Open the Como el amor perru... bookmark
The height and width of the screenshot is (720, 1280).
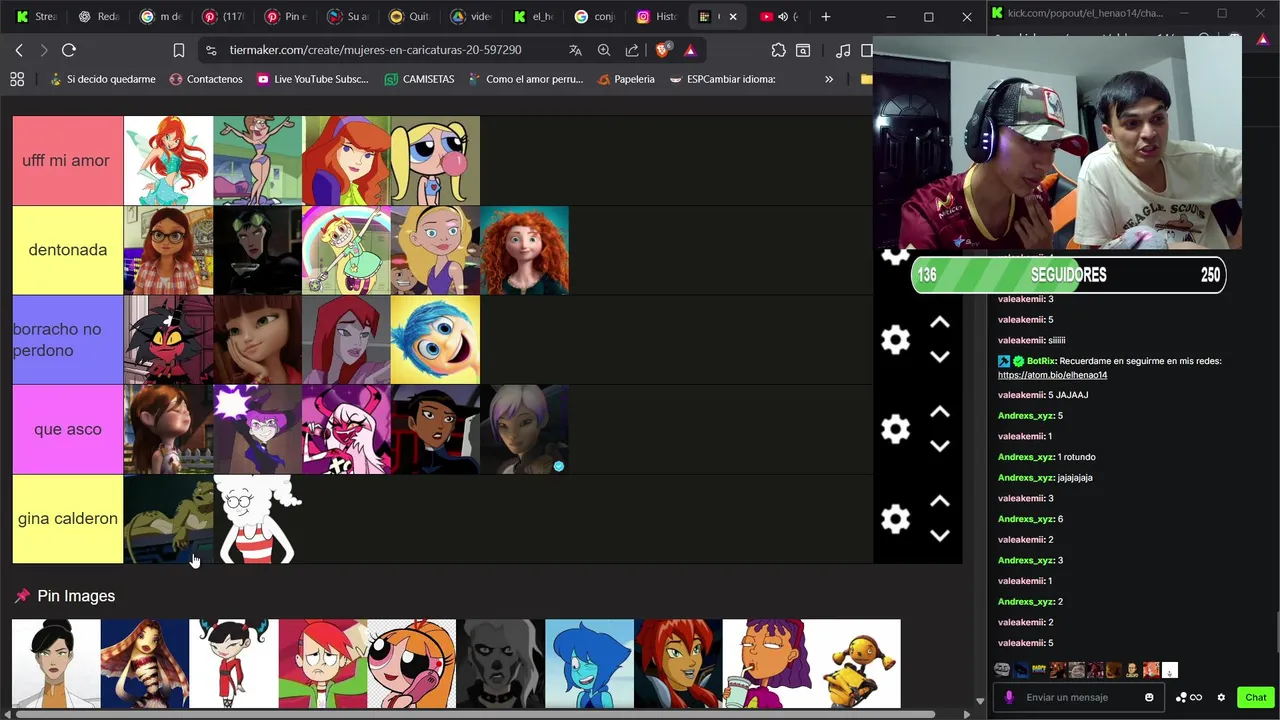pos(525,79)
